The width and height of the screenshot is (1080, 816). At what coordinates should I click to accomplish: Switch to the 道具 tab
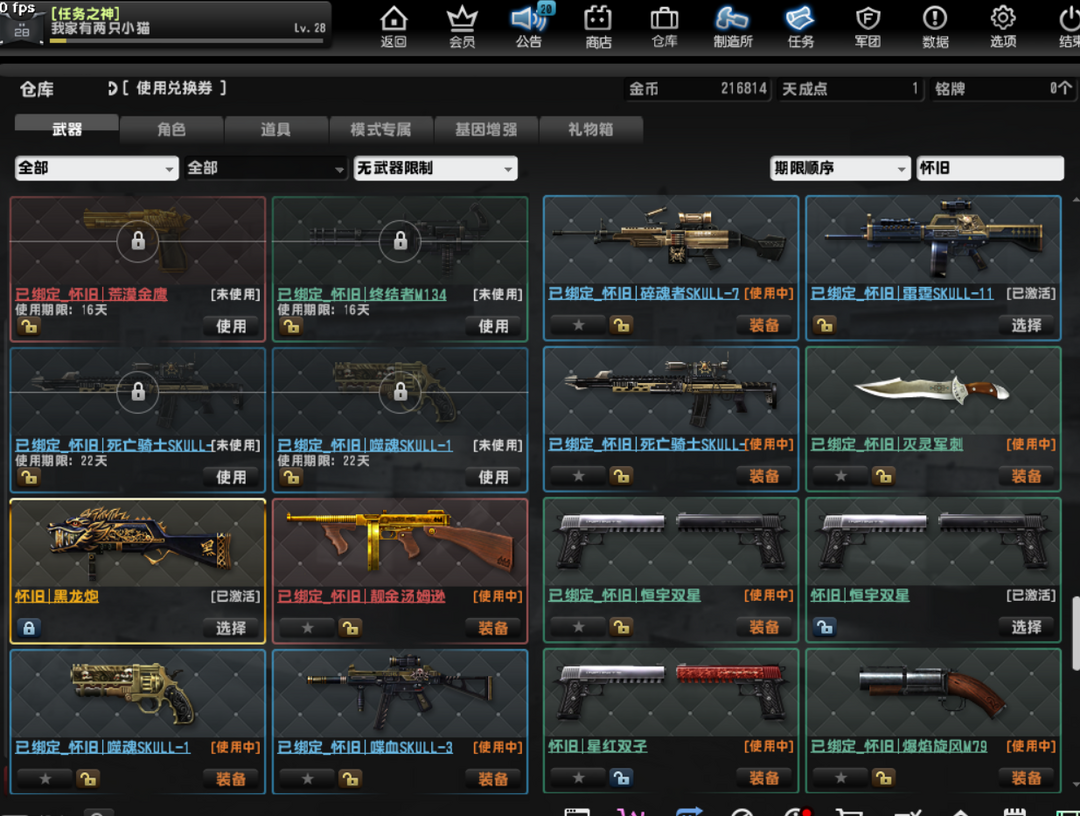tap(276, 129)
